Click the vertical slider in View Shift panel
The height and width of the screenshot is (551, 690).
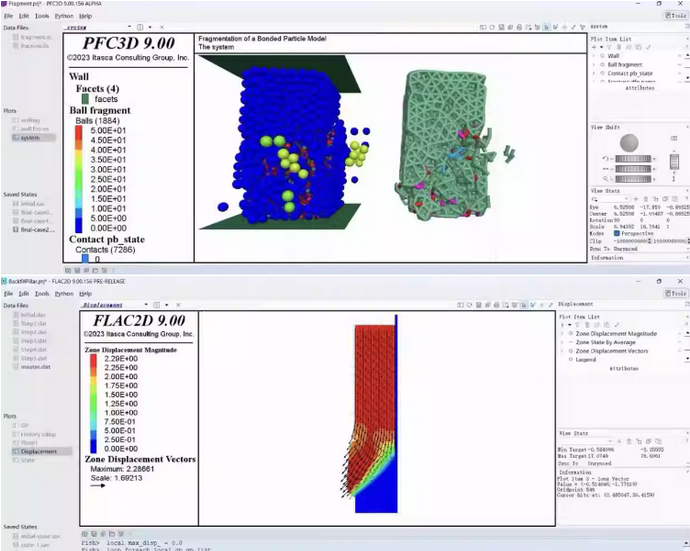point(674,162)
